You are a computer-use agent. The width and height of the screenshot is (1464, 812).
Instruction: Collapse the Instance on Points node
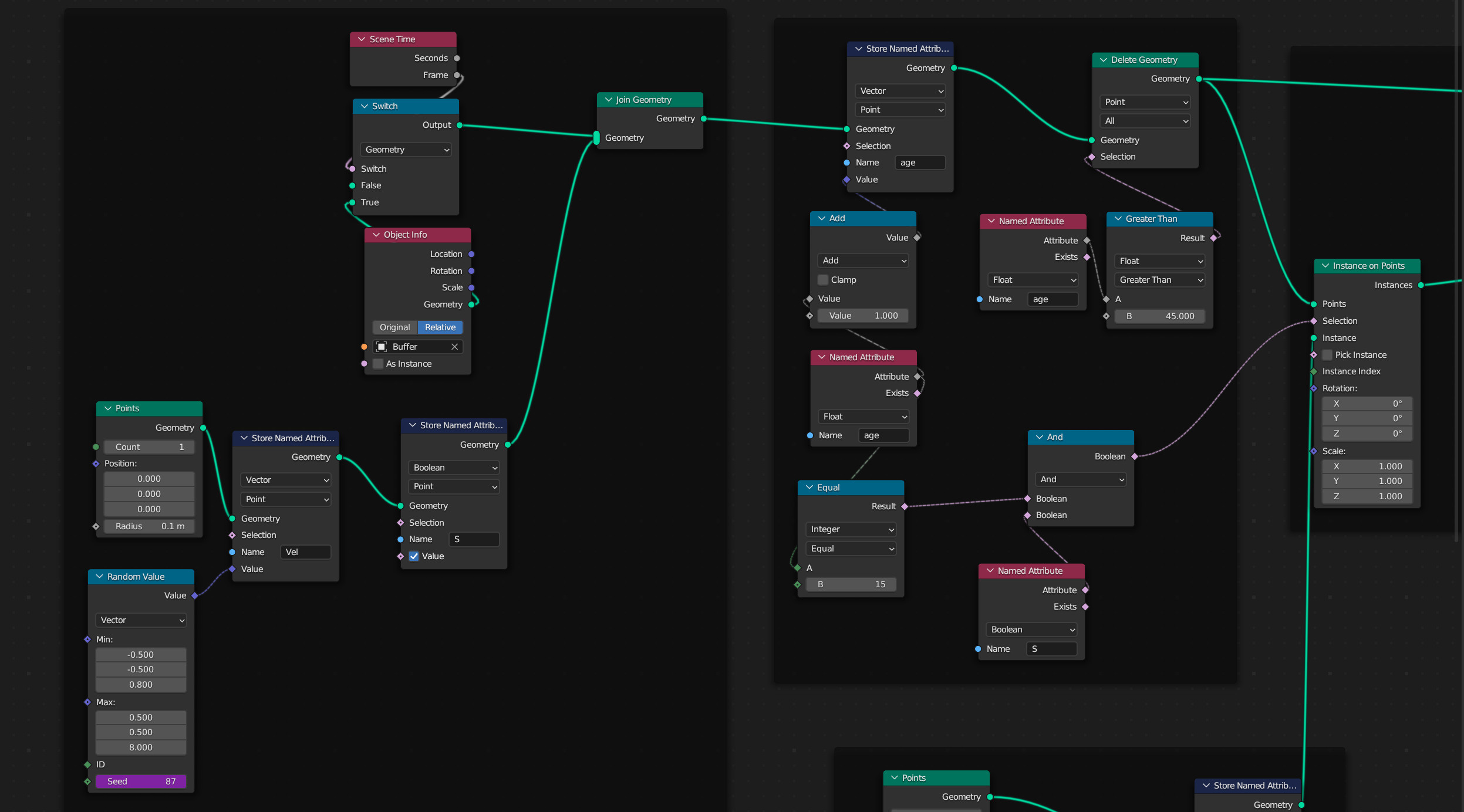(x=1325, y=266)
